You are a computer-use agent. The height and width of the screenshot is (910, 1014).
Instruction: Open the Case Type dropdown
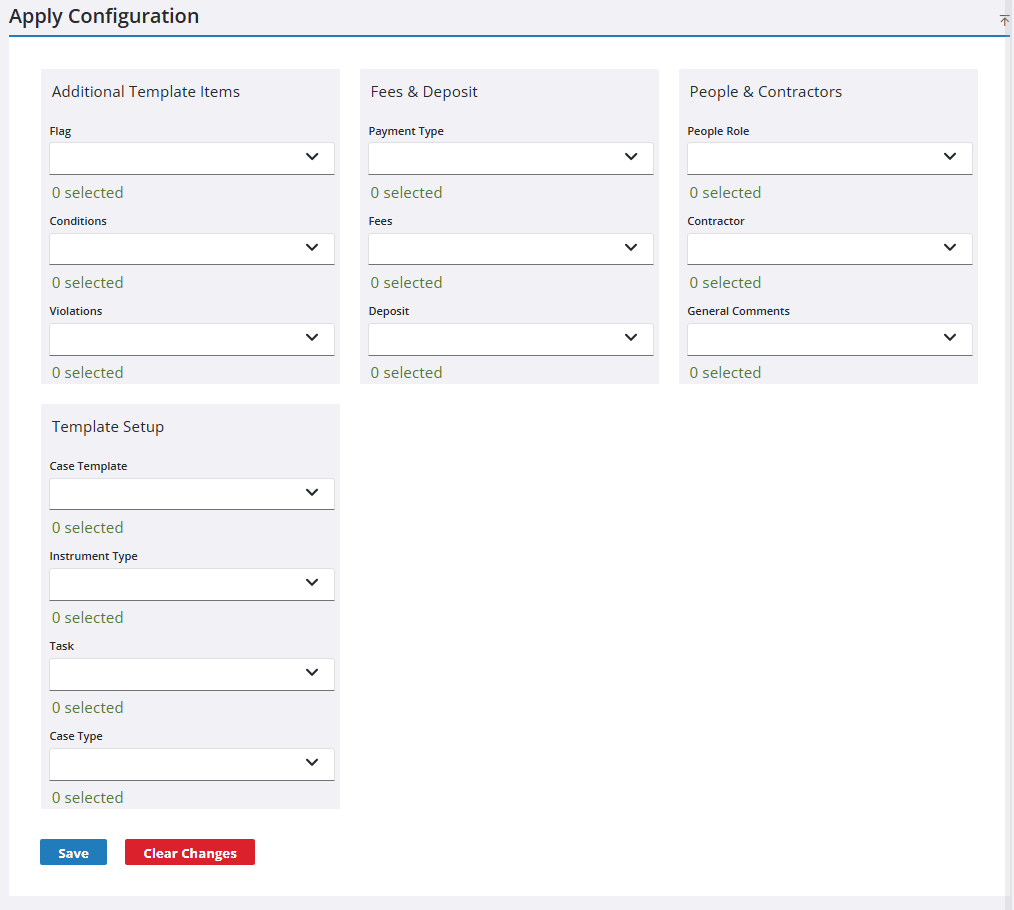tap(191, 763)
